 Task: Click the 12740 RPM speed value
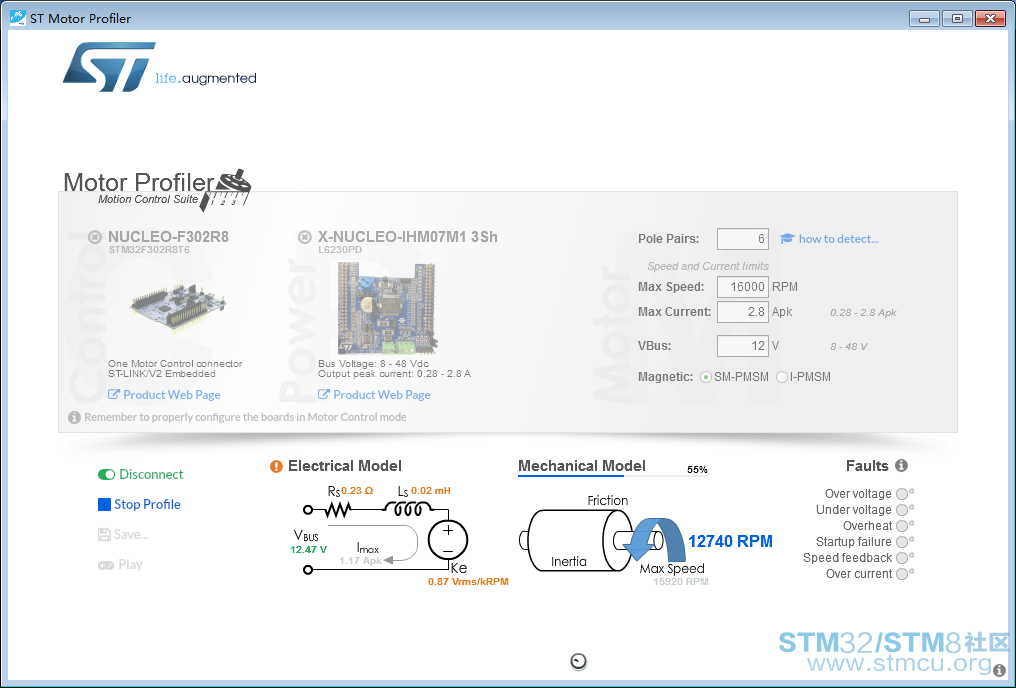[730, 542]
